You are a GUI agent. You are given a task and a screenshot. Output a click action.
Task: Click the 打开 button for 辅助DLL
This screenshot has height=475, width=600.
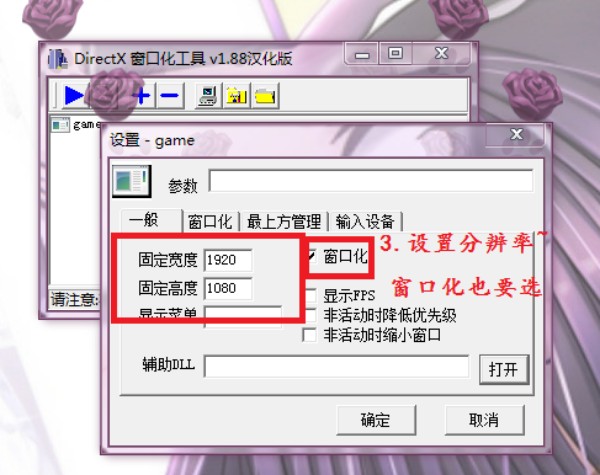tap(504, 369)
